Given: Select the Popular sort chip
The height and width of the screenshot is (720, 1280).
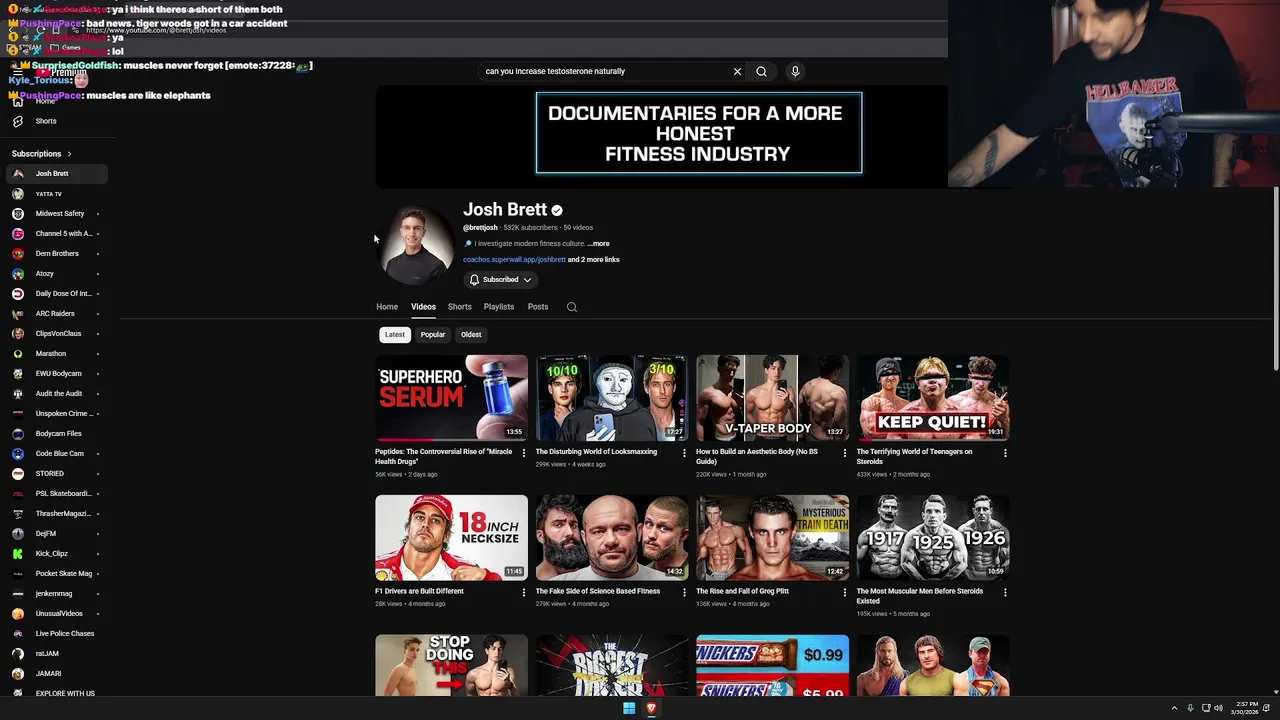Looking at the screenshot, I should click(433, 335).
